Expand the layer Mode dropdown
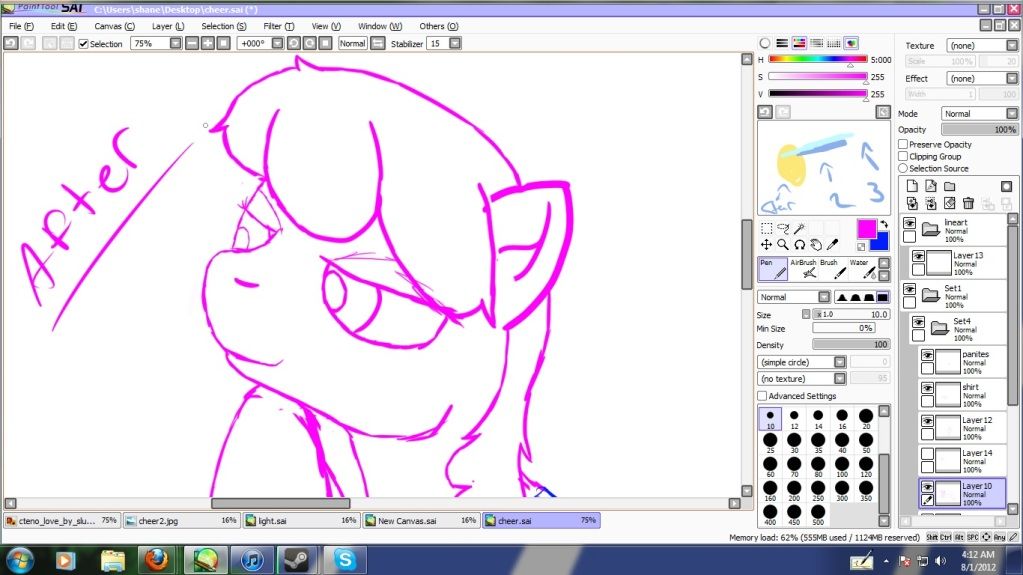Viewport: 1023px width, 575px height. [979, 114]
